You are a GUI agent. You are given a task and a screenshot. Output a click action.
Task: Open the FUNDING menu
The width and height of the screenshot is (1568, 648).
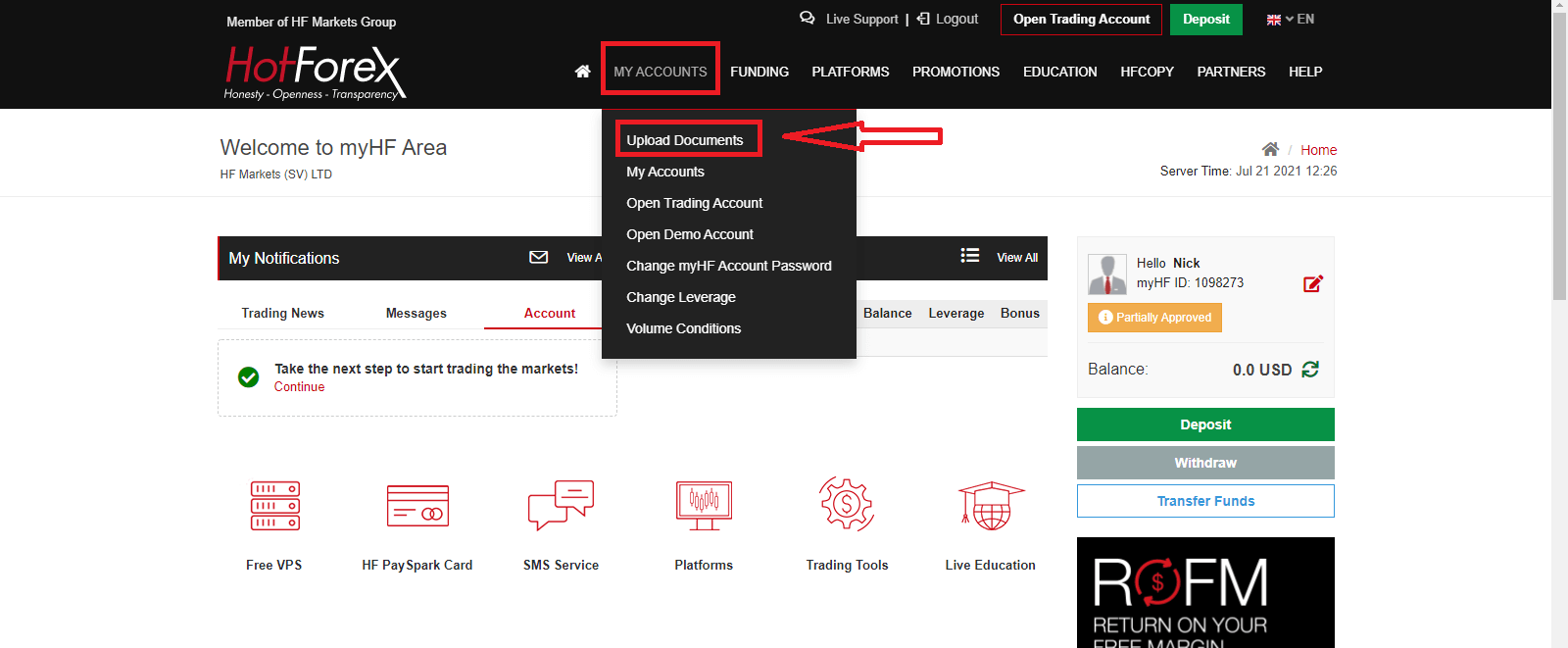[x=759, y=72]
